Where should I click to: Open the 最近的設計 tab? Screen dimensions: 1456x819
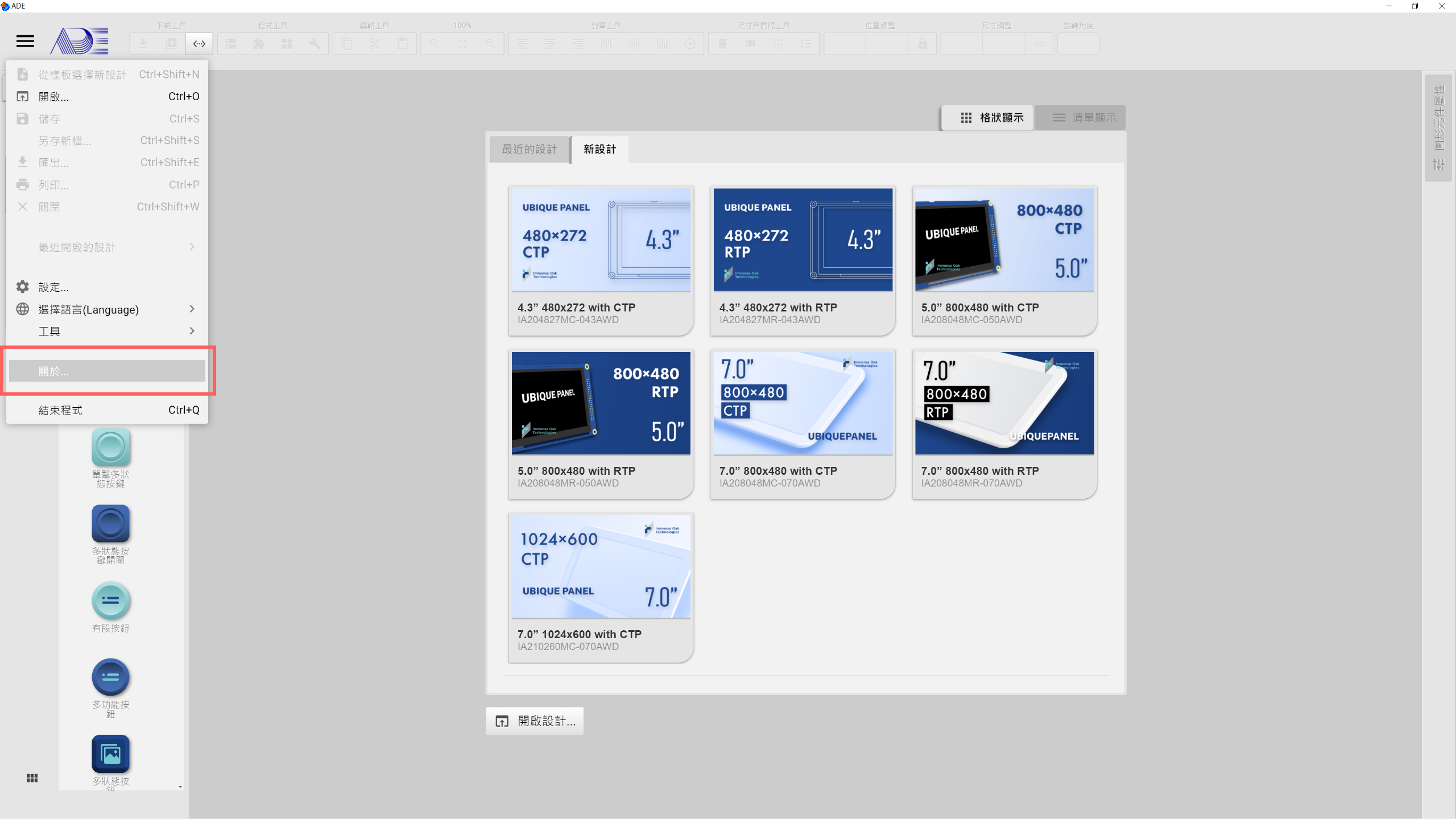pyautogui.click(x=529, y=149)
